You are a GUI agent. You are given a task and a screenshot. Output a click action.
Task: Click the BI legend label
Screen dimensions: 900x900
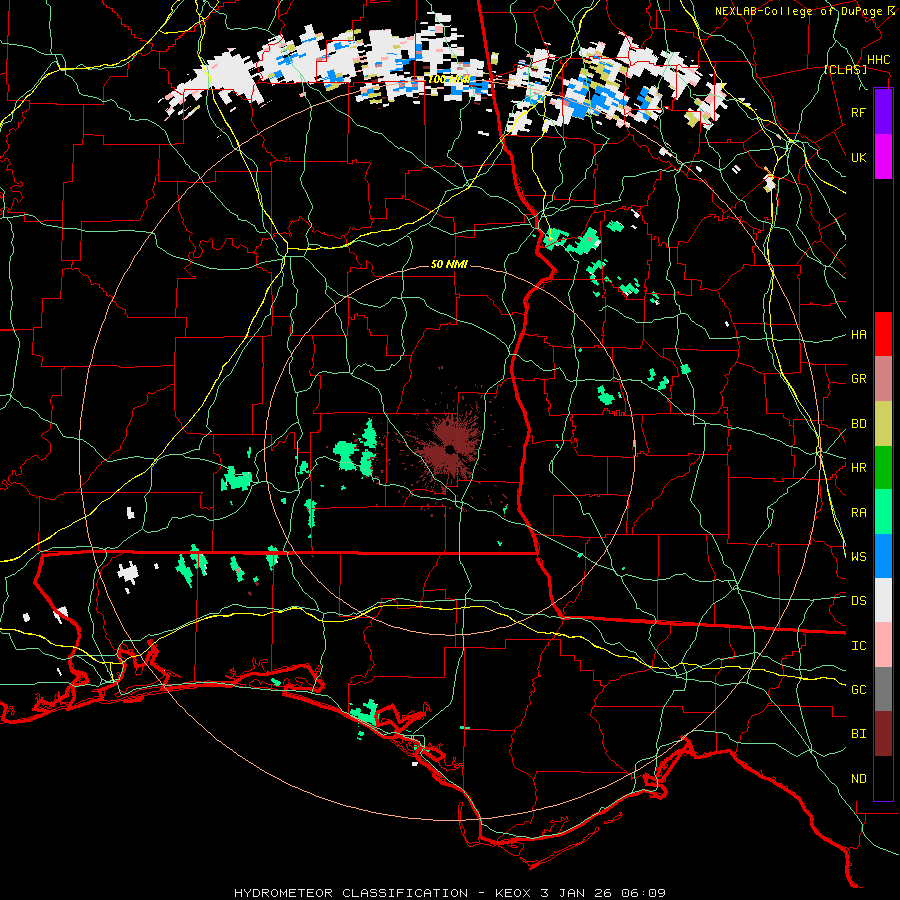tap(858, 734)
